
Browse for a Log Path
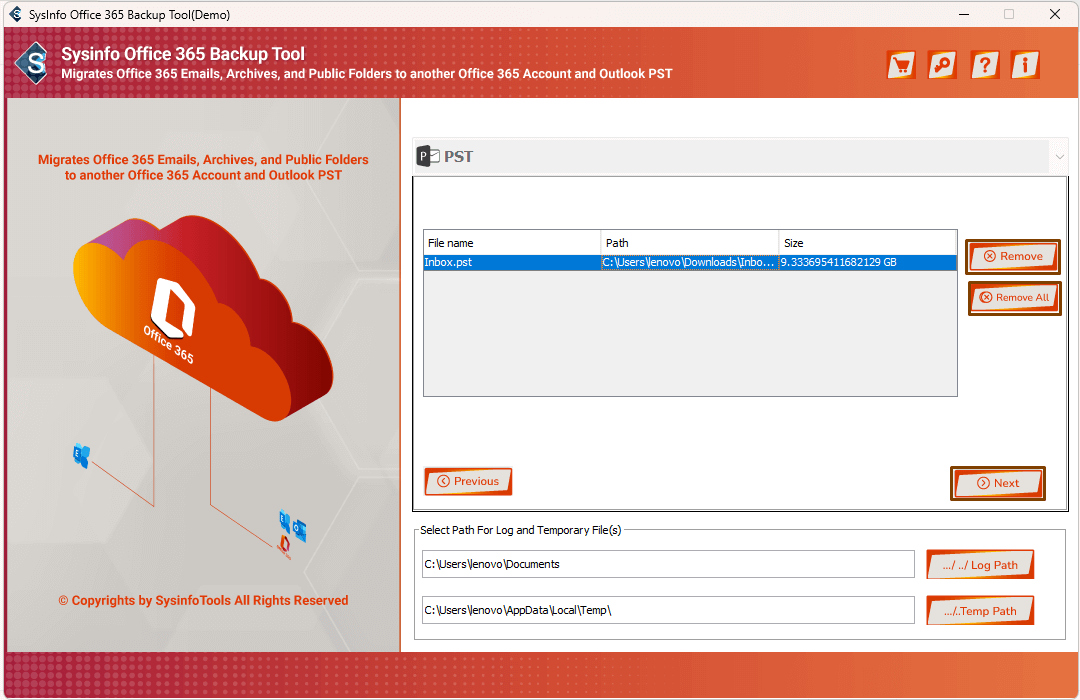[x=979, y=565]
